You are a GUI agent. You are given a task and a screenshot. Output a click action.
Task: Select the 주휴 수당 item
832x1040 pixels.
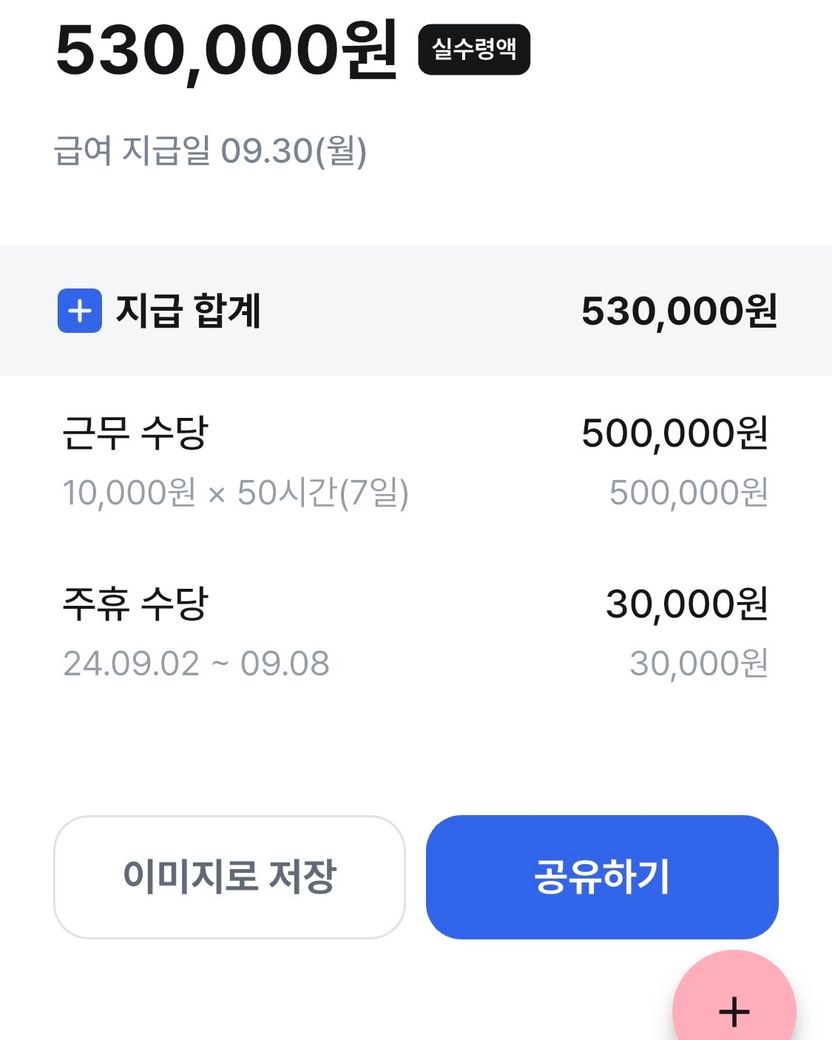tap(415, 632)
